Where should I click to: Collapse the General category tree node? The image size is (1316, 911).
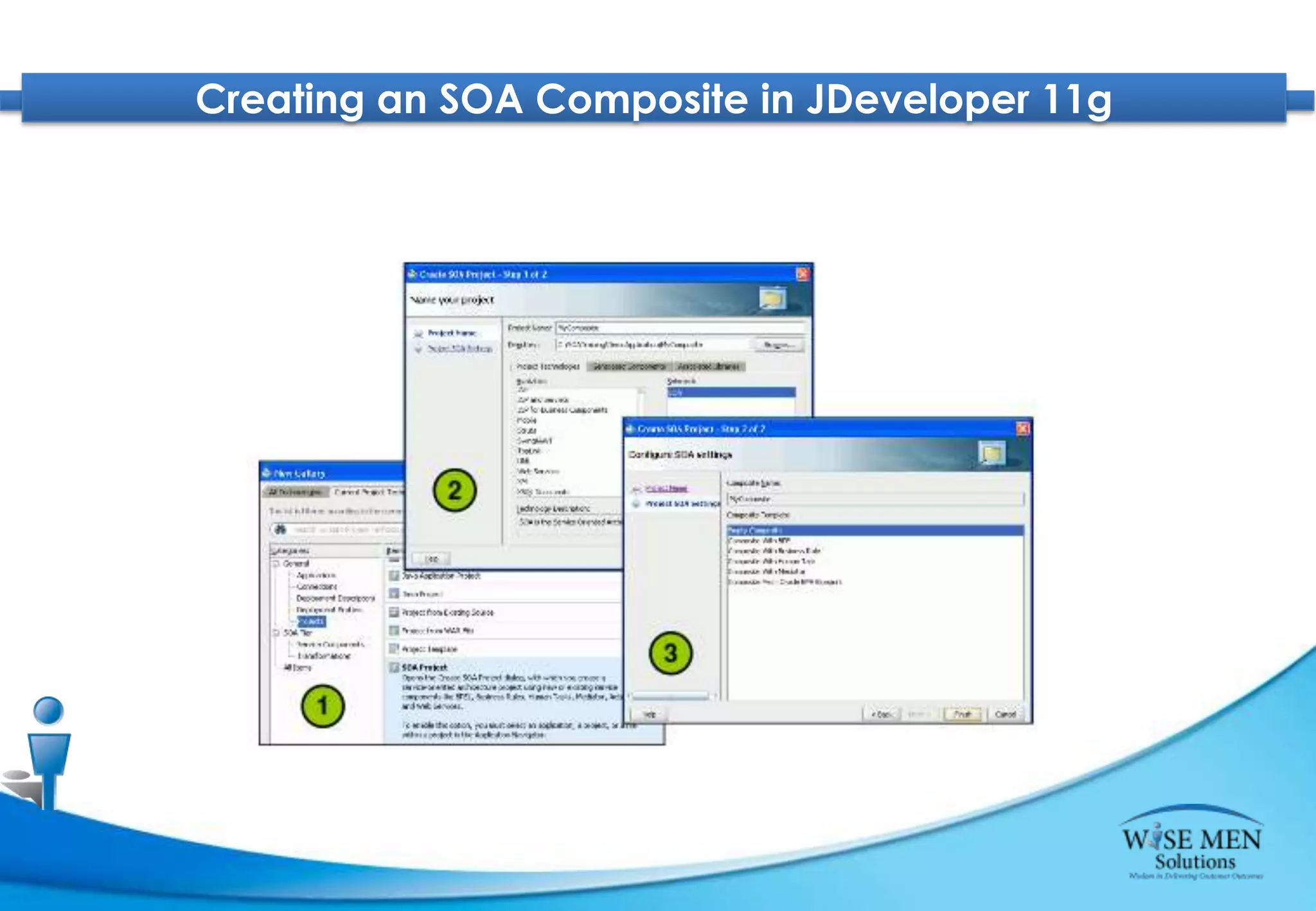[x=276, y=563]
